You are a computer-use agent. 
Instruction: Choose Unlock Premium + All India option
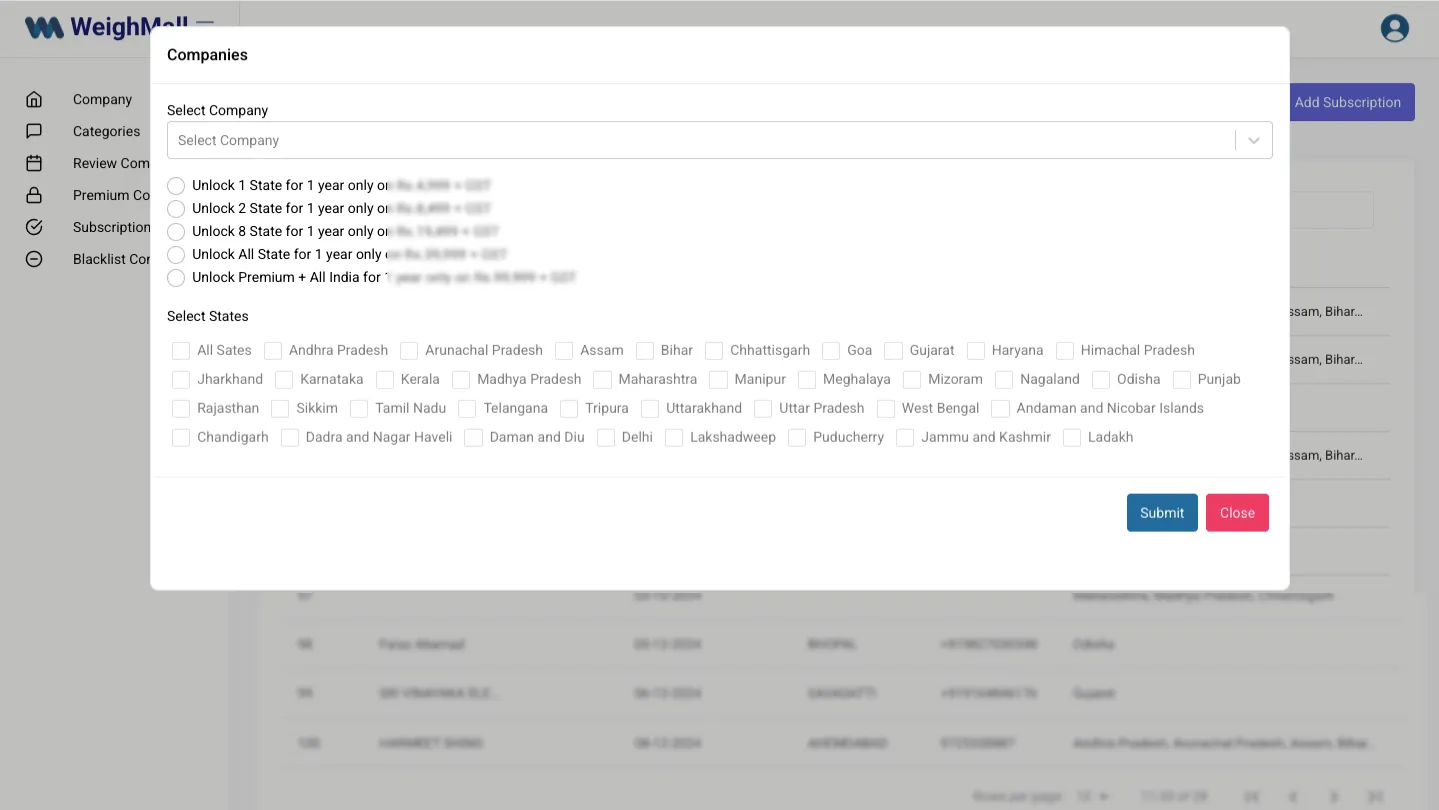(x=176, y=278)
